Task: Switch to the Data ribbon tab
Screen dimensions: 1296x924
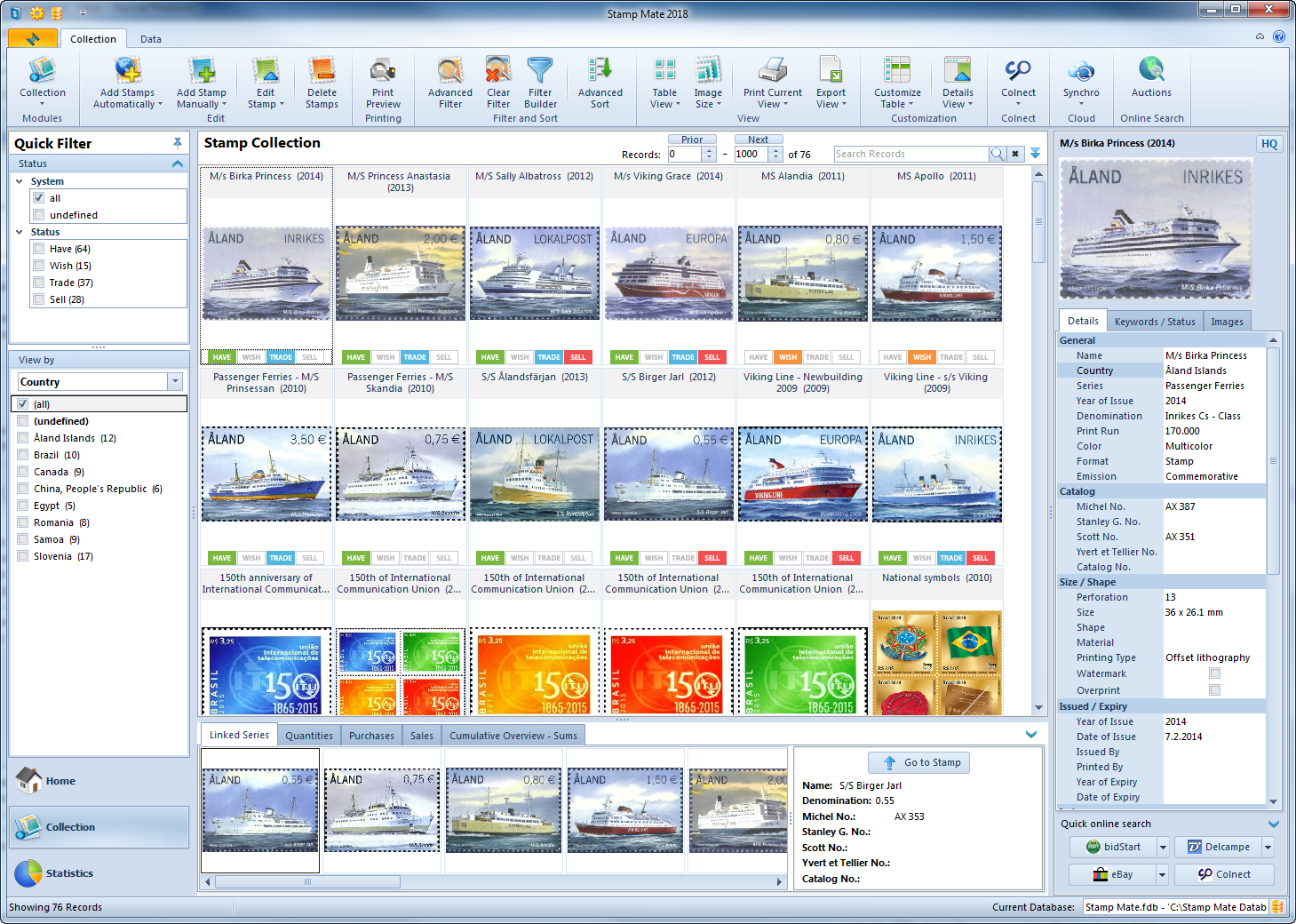Action: [150, 39]
